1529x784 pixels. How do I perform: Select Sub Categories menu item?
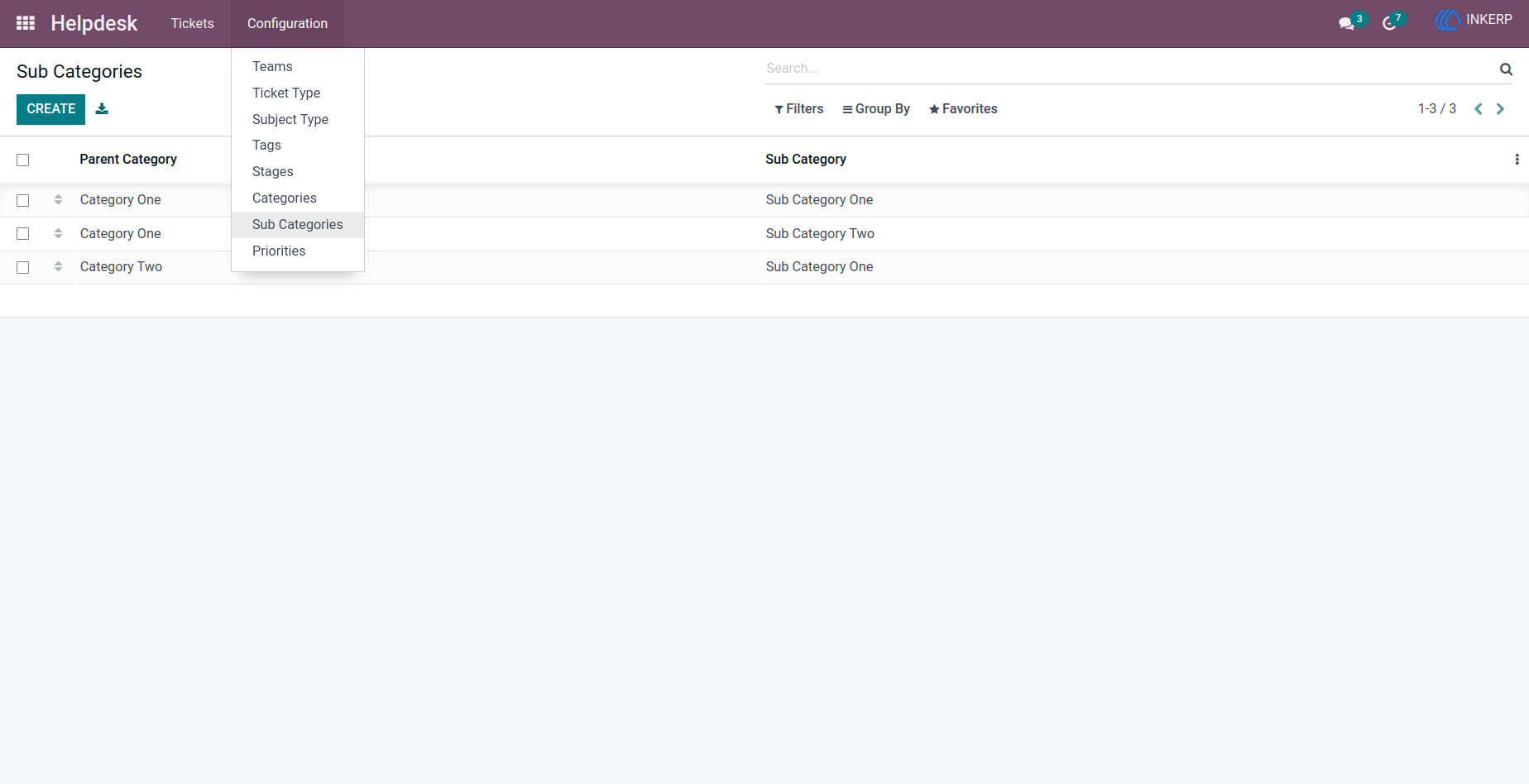tap(298, 224)
